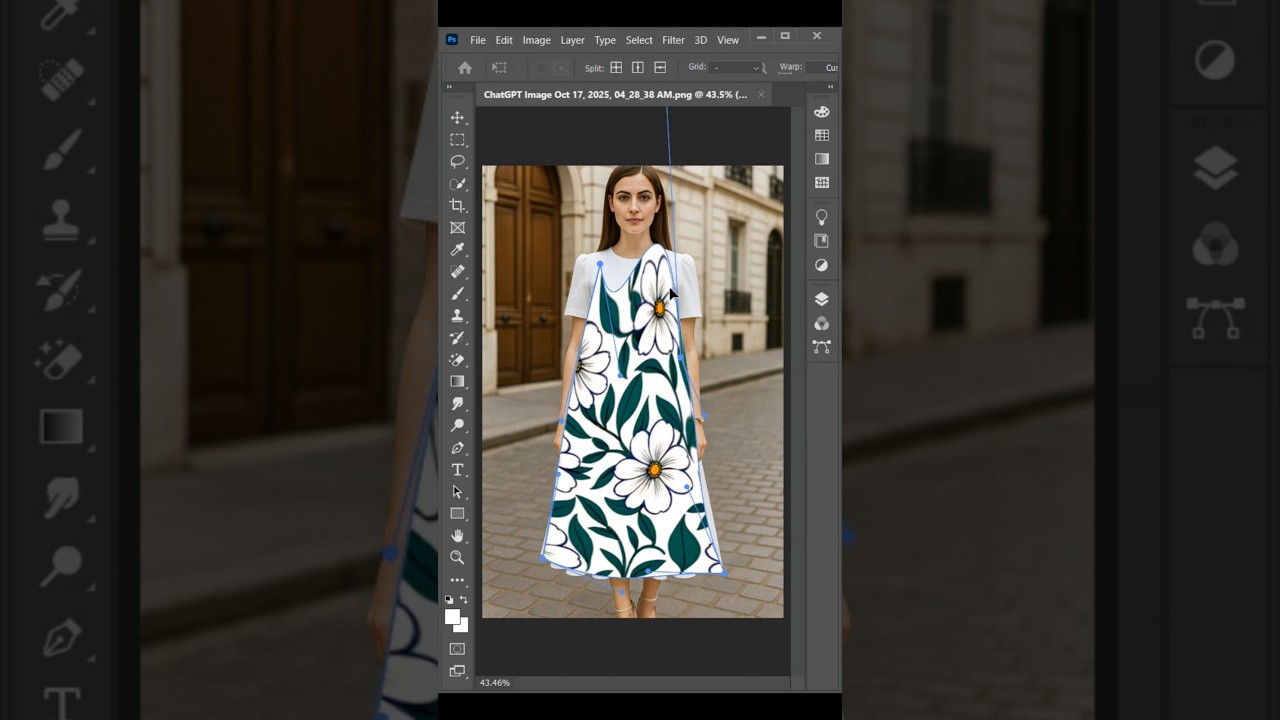Select the Clone Stamp tool

coord(457,316)
